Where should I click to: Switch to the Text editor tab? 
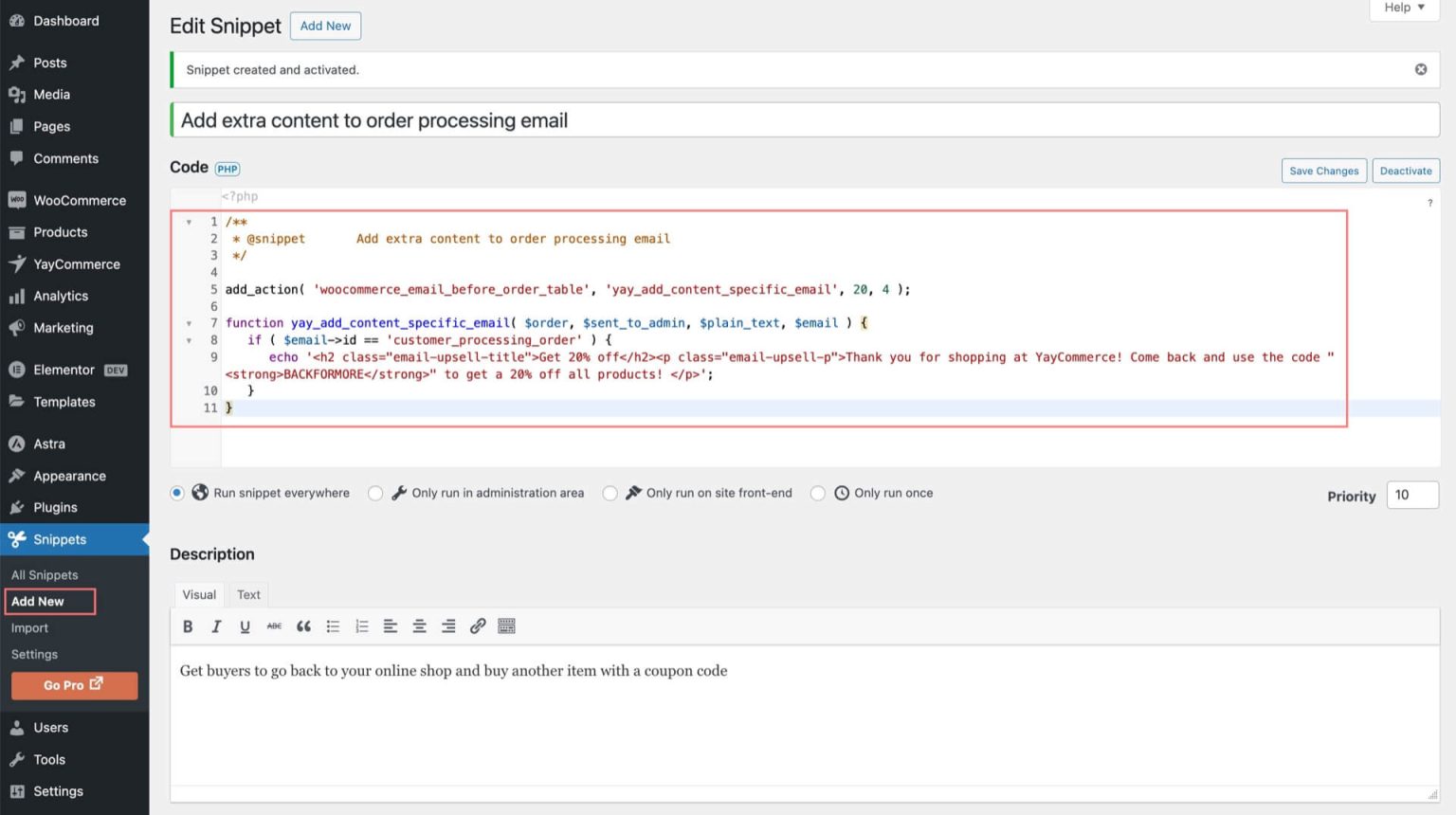[x=248, y=594]
